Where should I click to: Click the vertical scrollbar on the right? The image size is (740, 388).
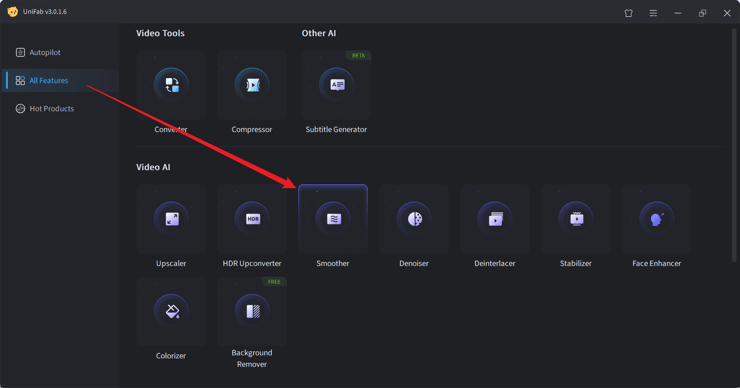pos(734,144)
